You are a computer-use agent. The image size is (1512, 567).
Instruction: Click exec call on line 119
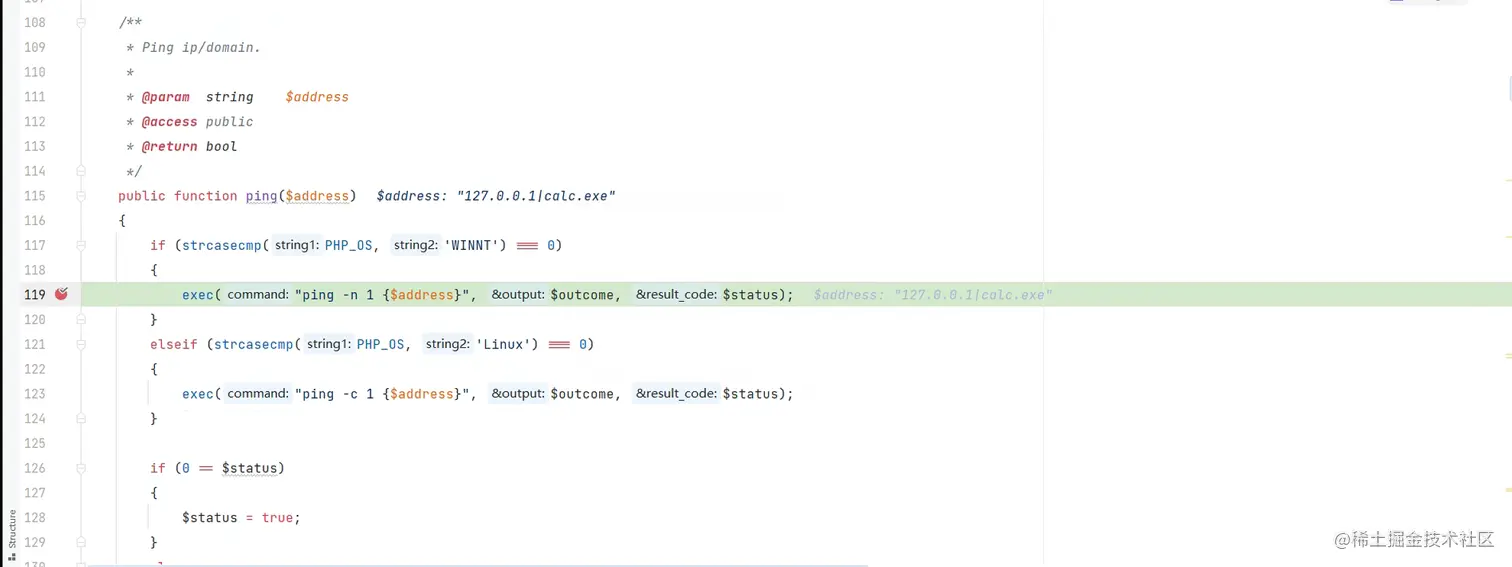pyautogui.click(x=198, y=295)
